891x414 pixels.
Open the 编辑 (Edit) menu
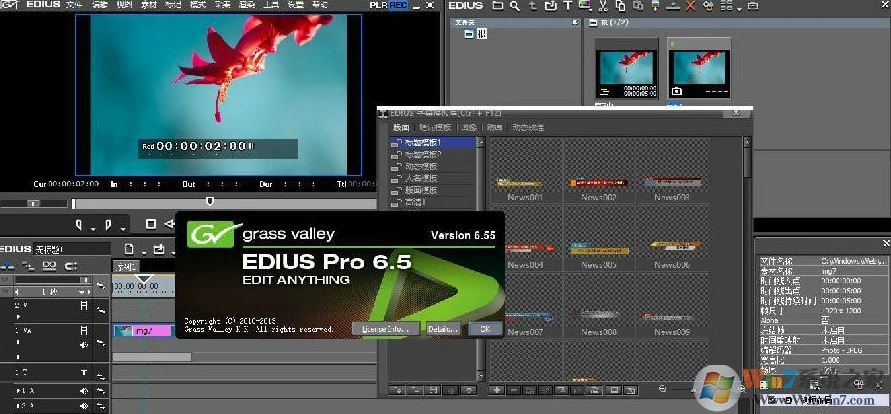pos(99,5)
